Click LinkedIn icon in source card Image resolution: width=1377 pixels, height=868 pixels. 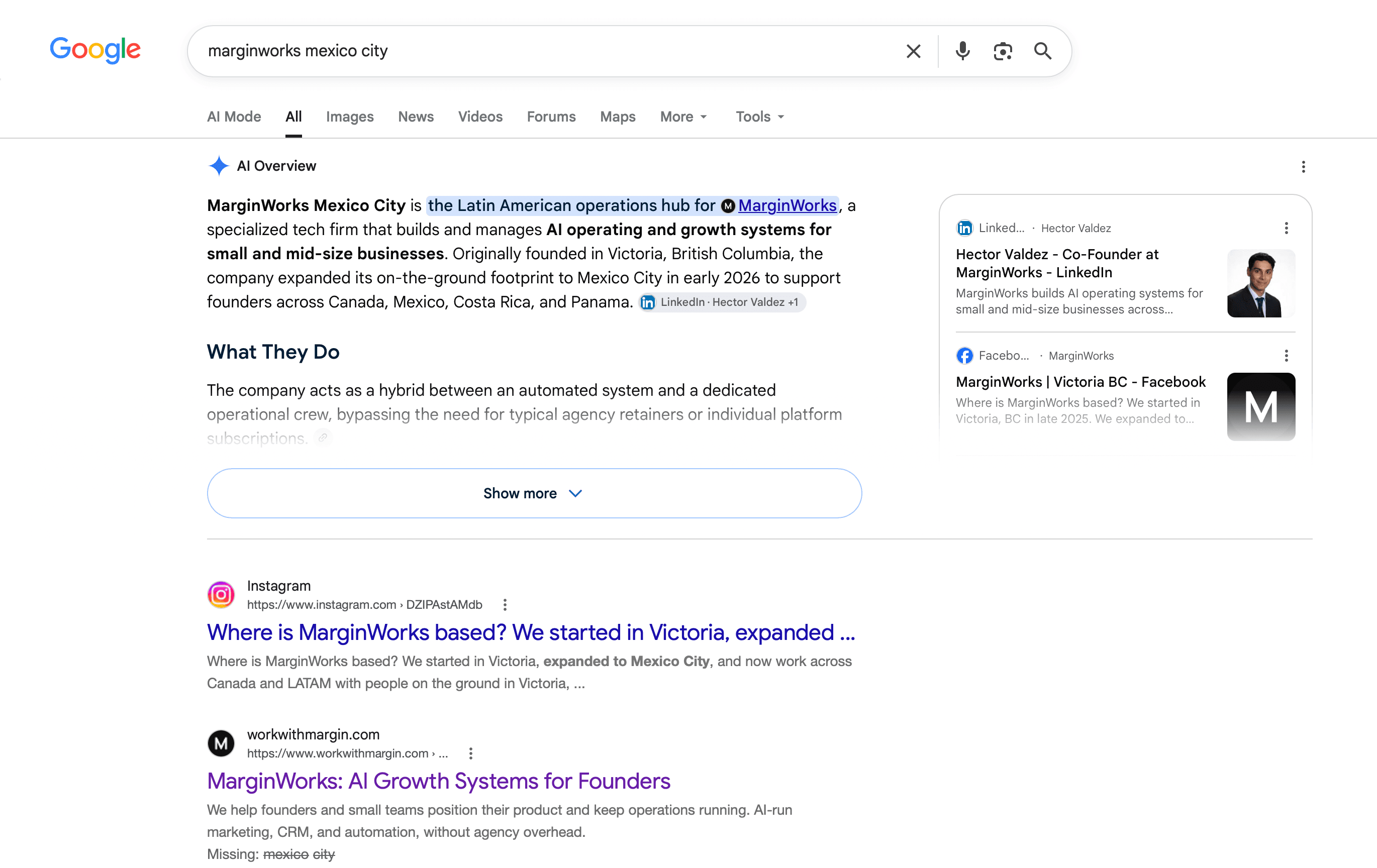[x=964, y=228]
